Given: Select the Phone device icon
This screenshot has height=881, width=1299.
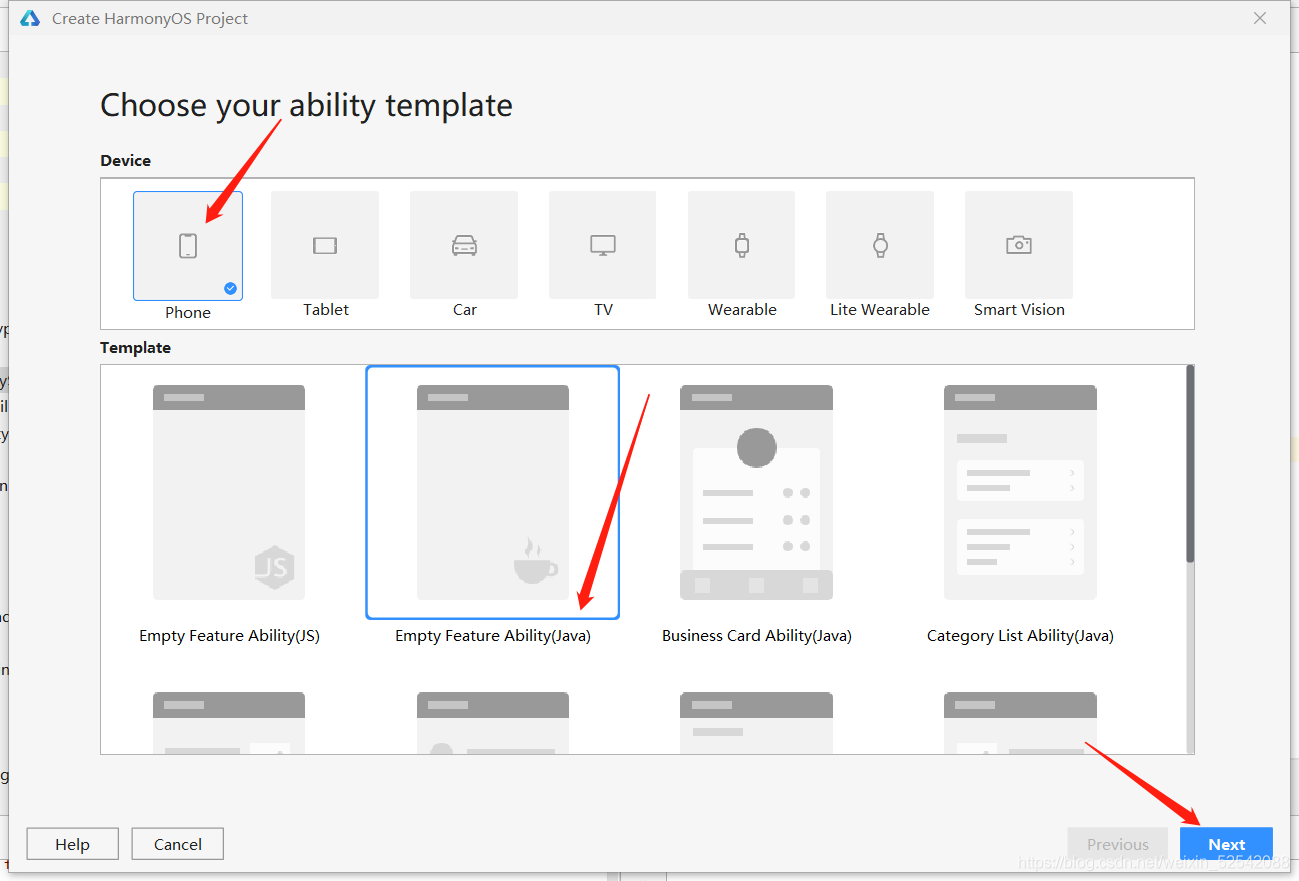Looking at the screenshot, I should (x=188, y=246).
